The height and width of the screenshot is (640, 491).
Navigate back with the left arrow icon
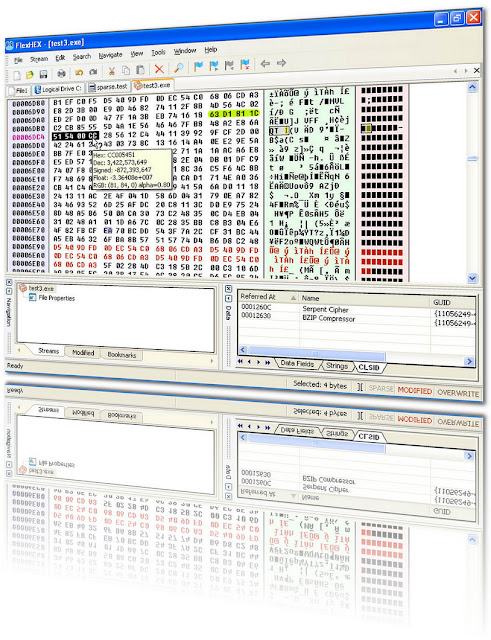tap(265, 63)
